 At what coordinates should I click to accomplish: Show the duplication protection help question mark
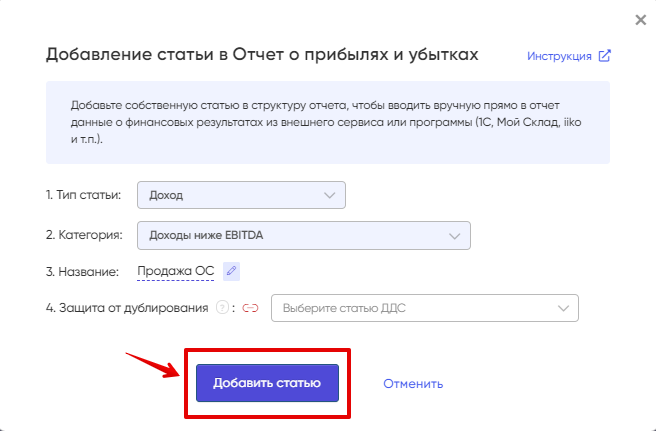coord(222,308)
